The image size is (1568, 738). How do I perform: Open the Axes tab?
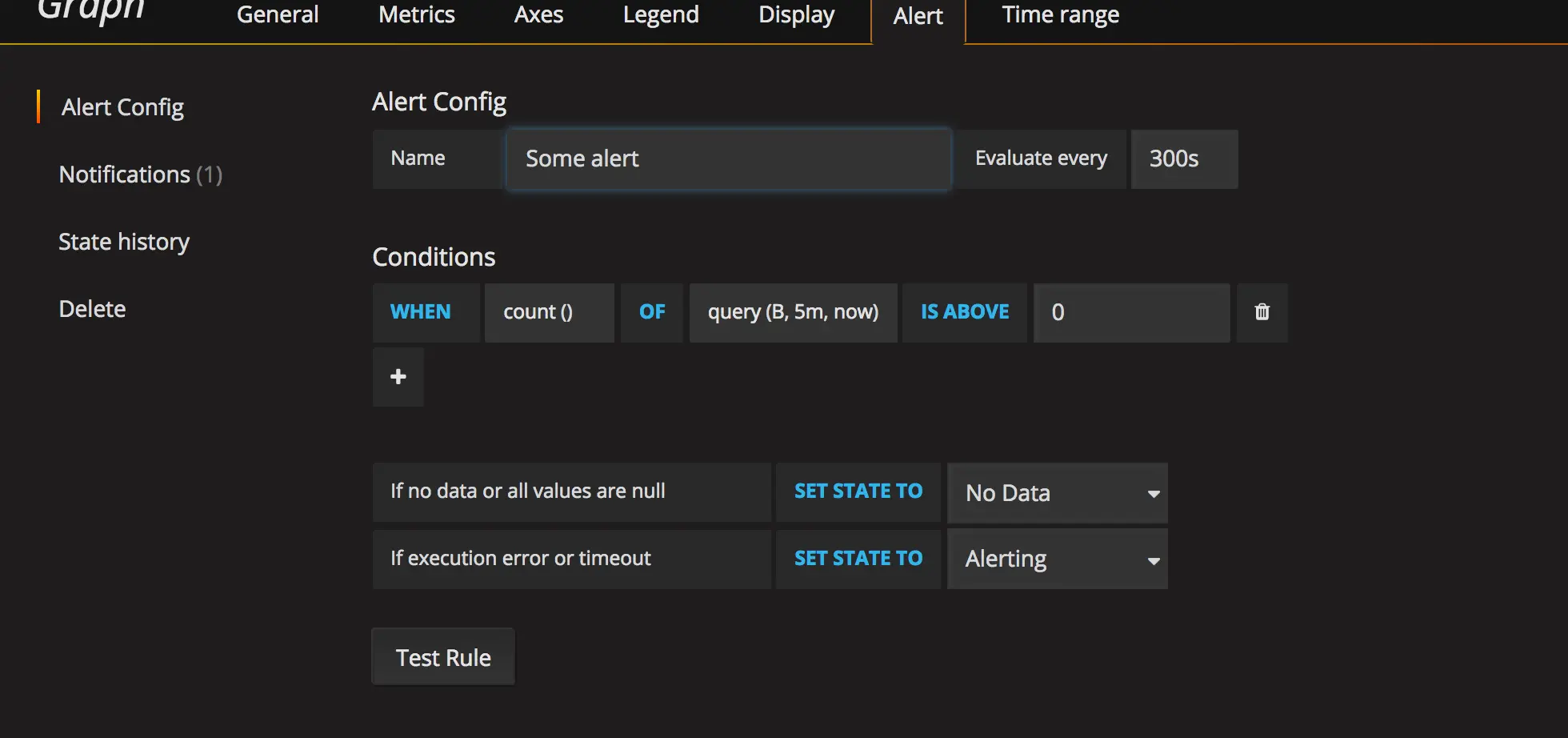tap(538, 14)
